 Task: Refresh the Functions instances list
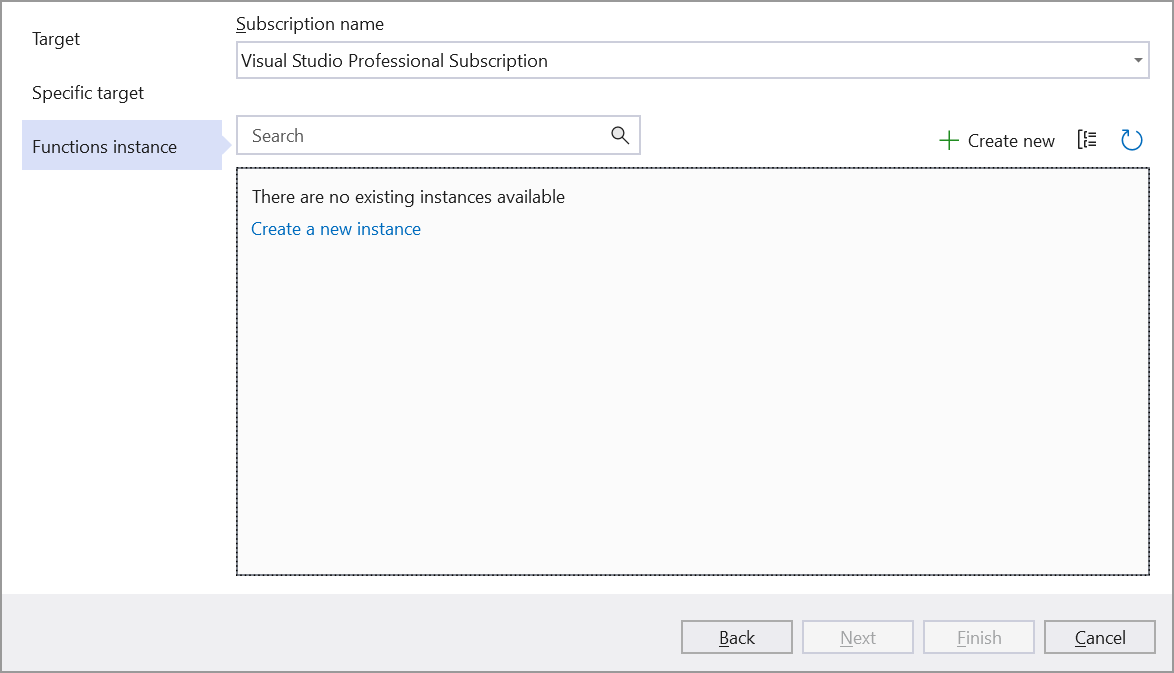click(1131, 140)
